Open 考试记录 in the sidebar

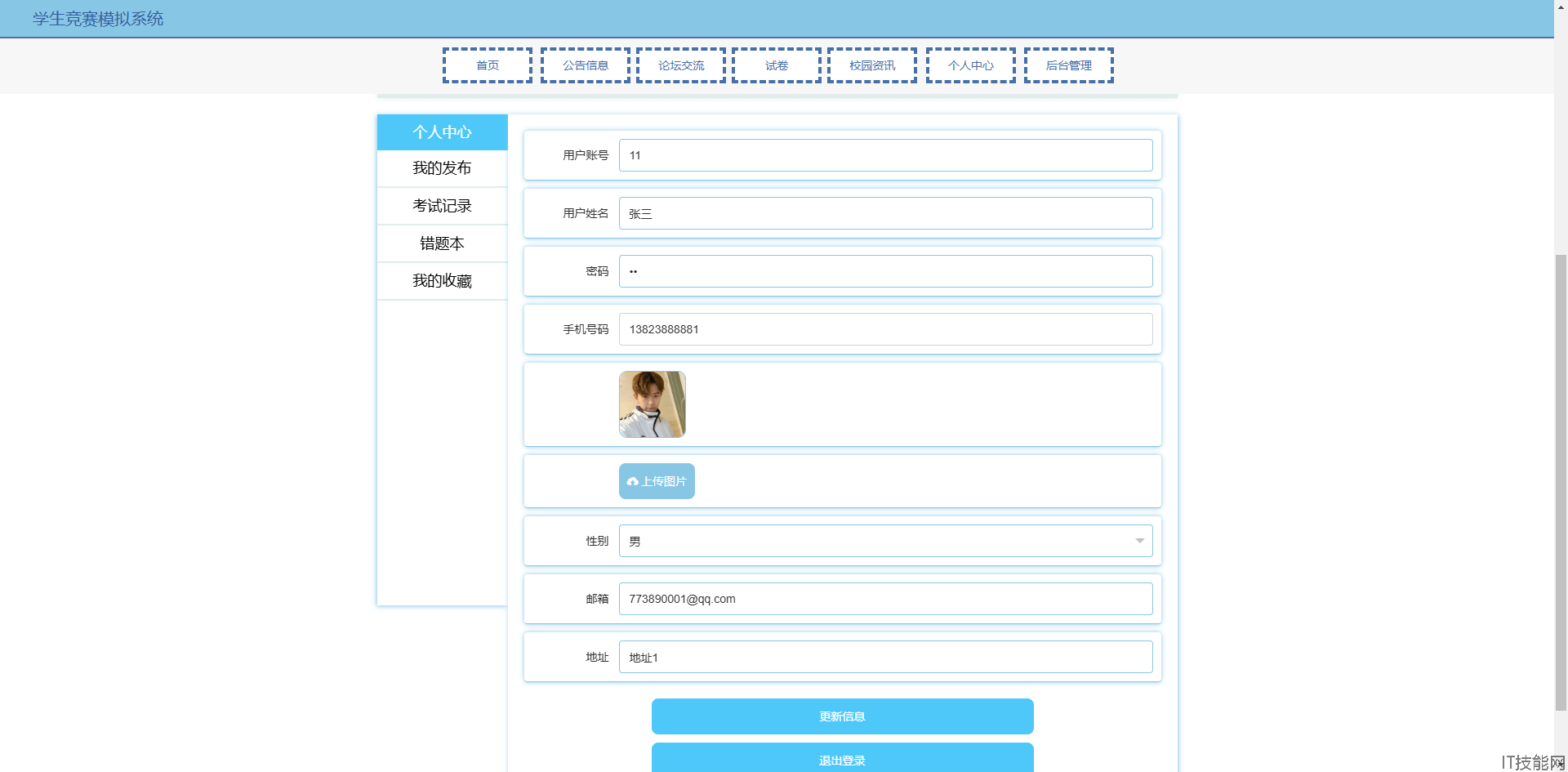tap(442, 206)
